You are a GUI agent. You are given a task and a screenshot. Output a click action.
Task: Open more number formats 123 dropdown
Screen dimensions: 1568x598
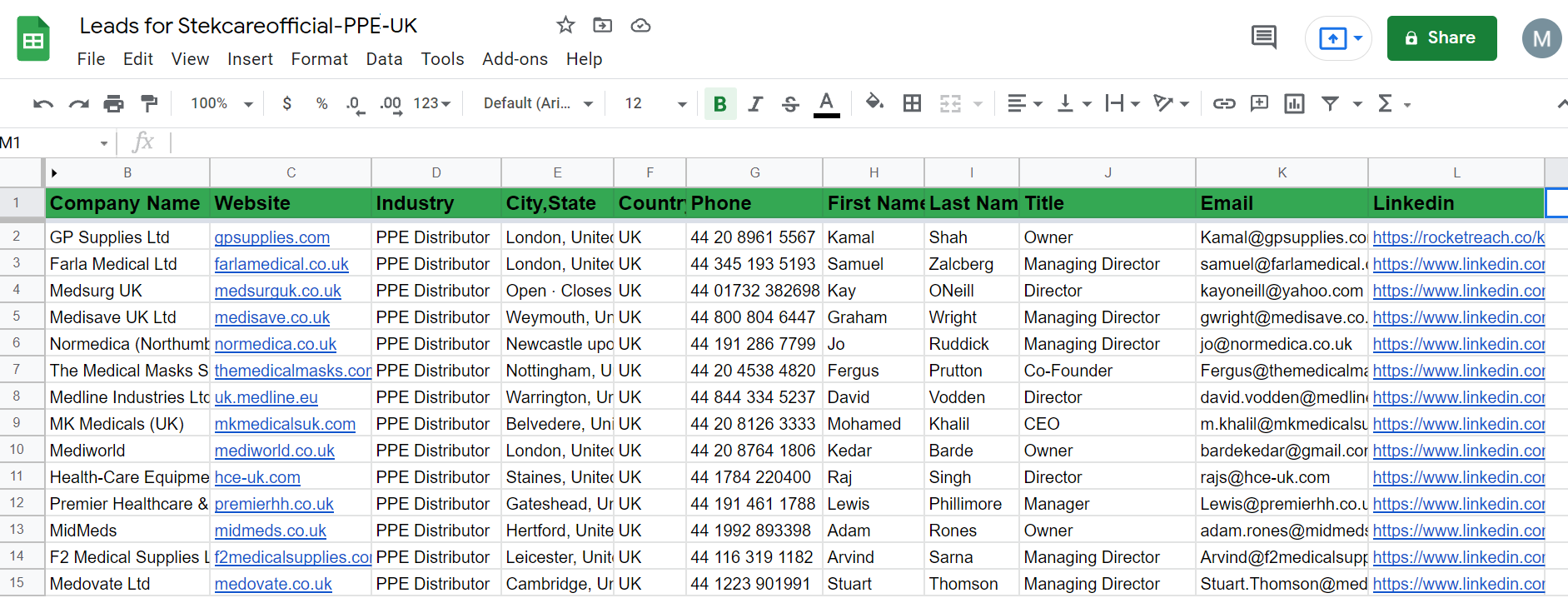coord(432,103)
